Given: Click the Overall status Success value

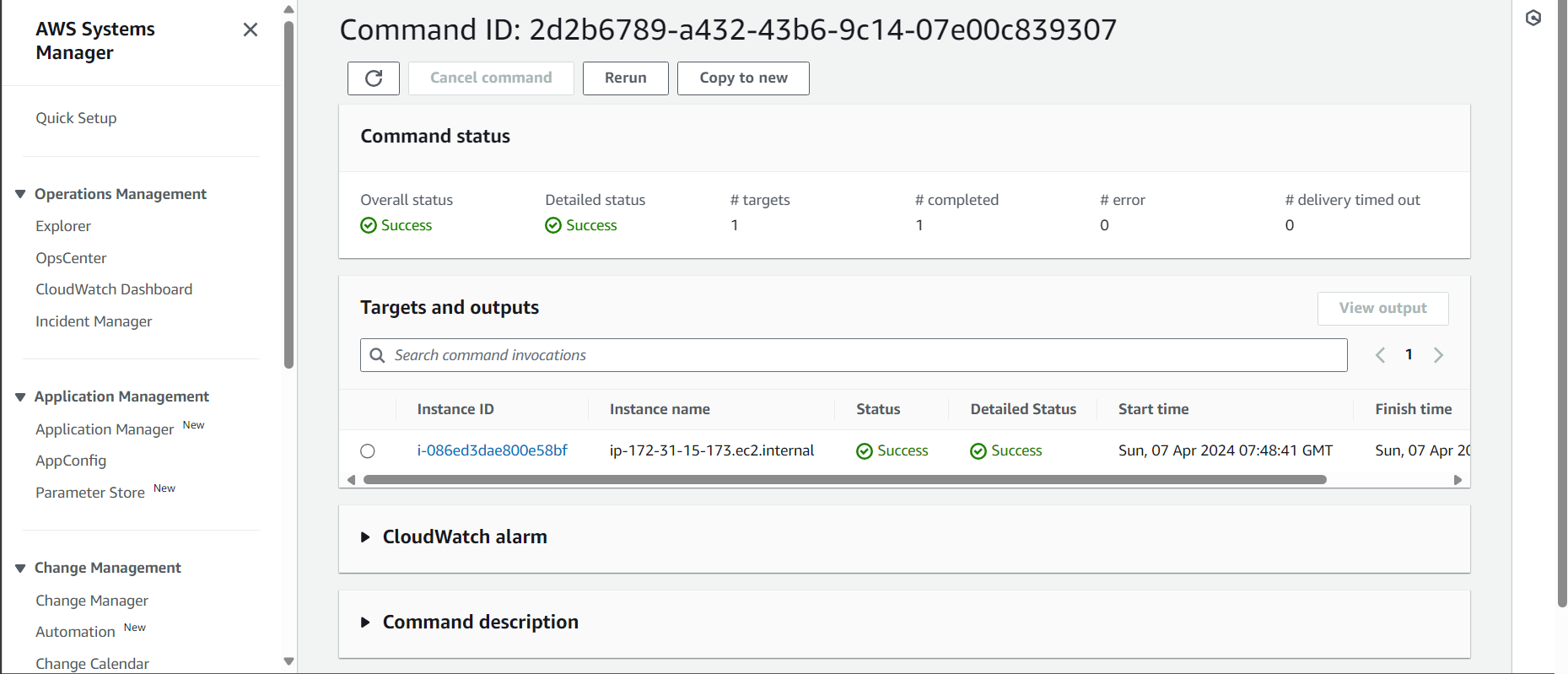Looking at the screenshot, I should coord(396,225).
